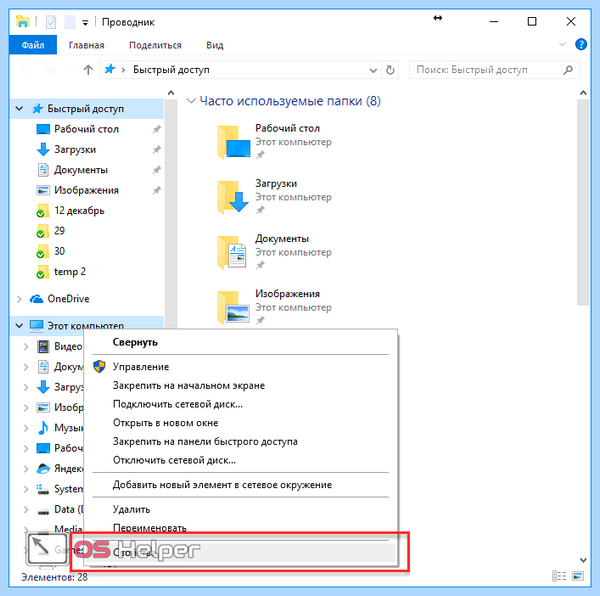Click the Яндекс disk icon in sidebar

click(43, 468)
